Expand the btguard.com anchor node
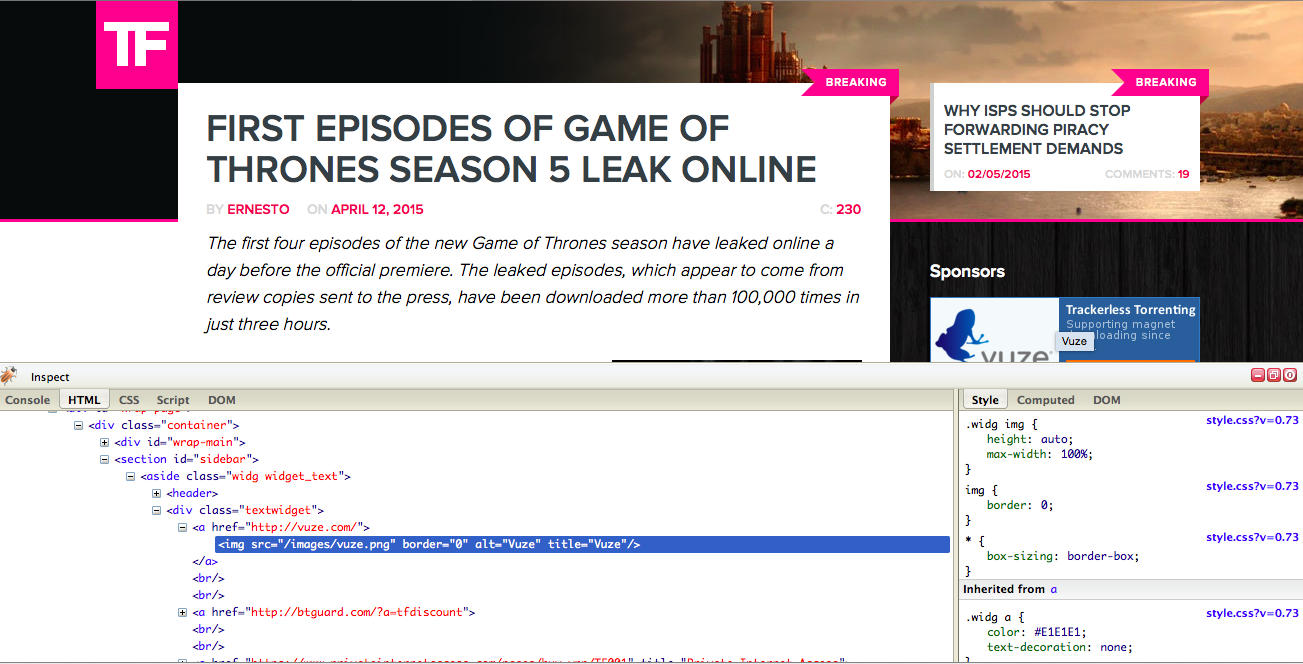The height and width of the screenshot is (664, 1303). click(183, 613)
